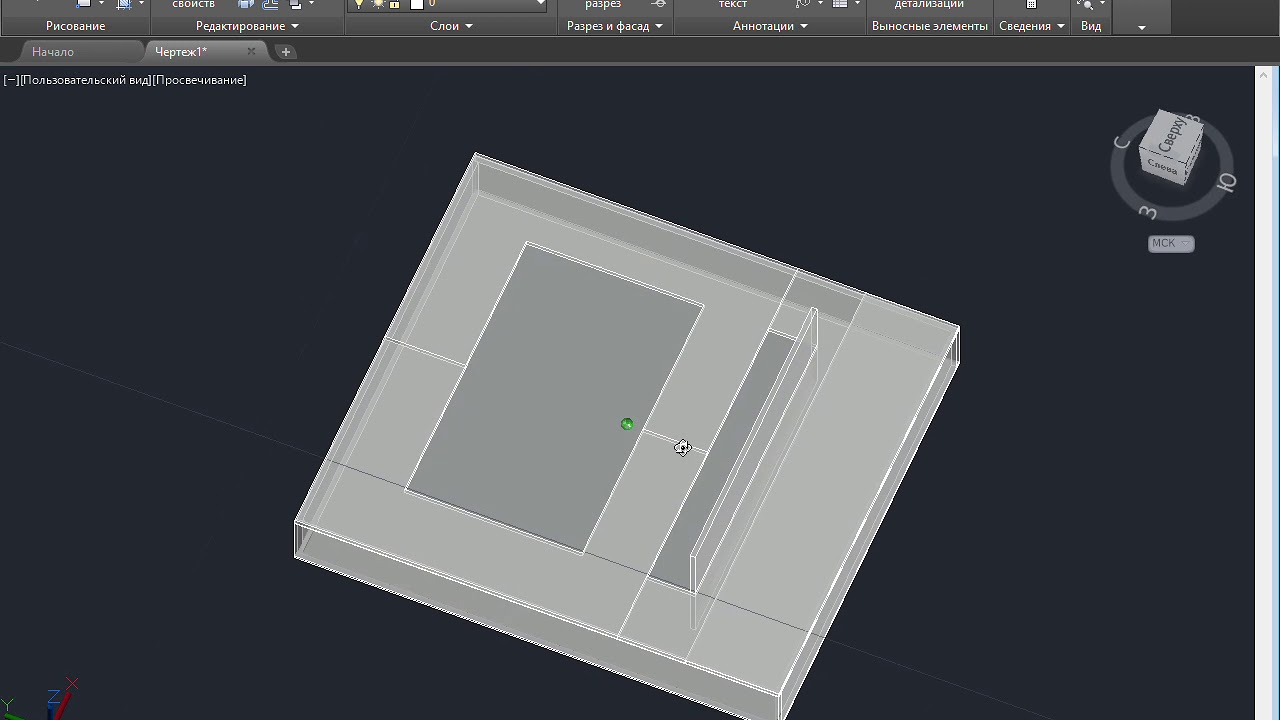Screen dimensions: 1280x720
Task: Expand the Слои panel dropdown
Action: pos(469,26)
